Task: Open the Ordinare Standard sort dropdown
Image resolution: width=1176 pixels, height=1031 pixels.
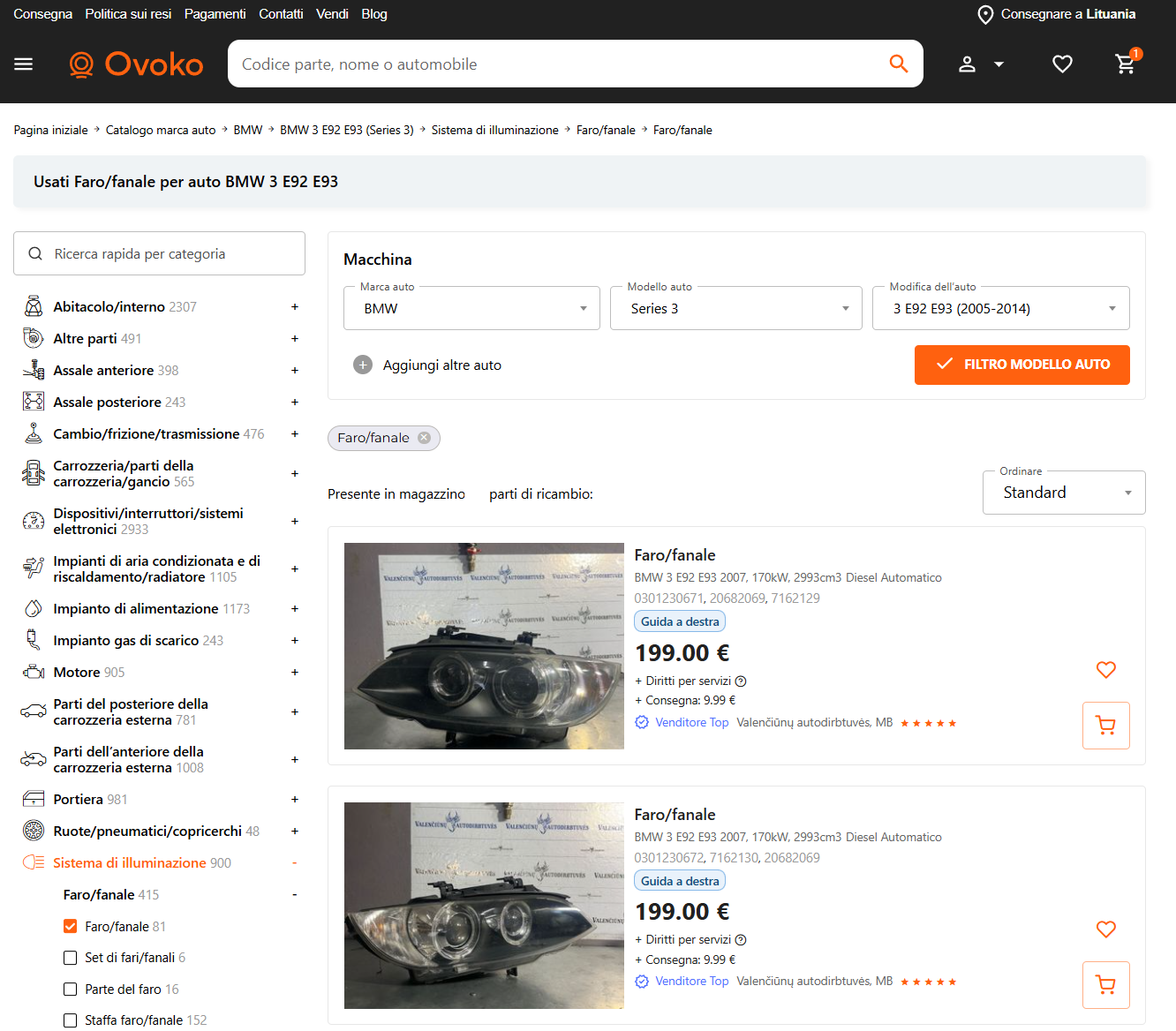Action: click(1064, 493)
